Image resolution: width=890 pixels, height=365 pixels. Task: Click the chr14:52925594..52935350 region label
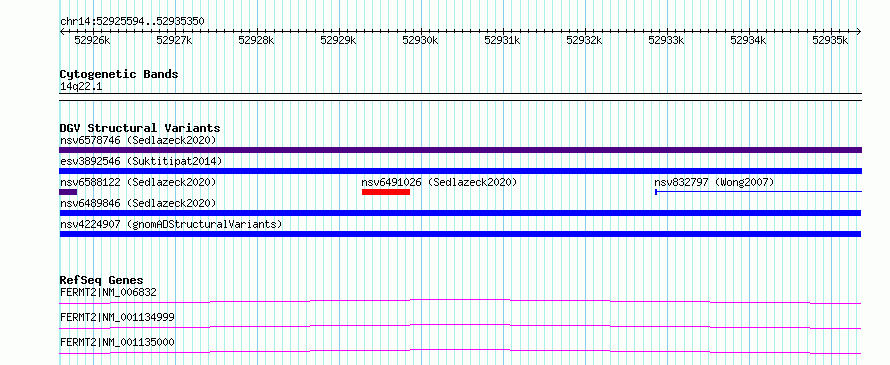[132, 22]
